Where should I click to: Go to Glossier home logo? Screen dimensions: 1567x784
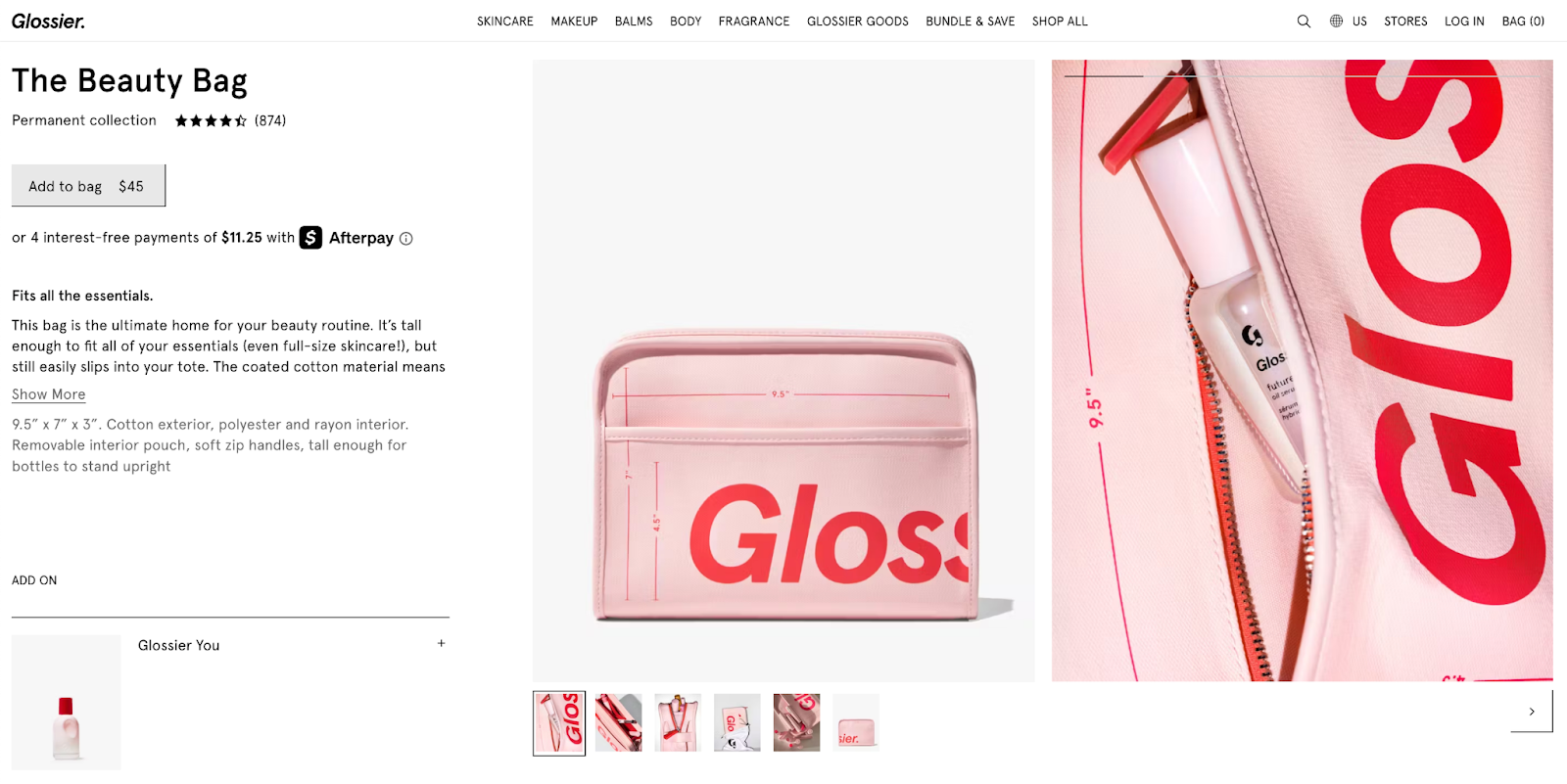(49, 21)
